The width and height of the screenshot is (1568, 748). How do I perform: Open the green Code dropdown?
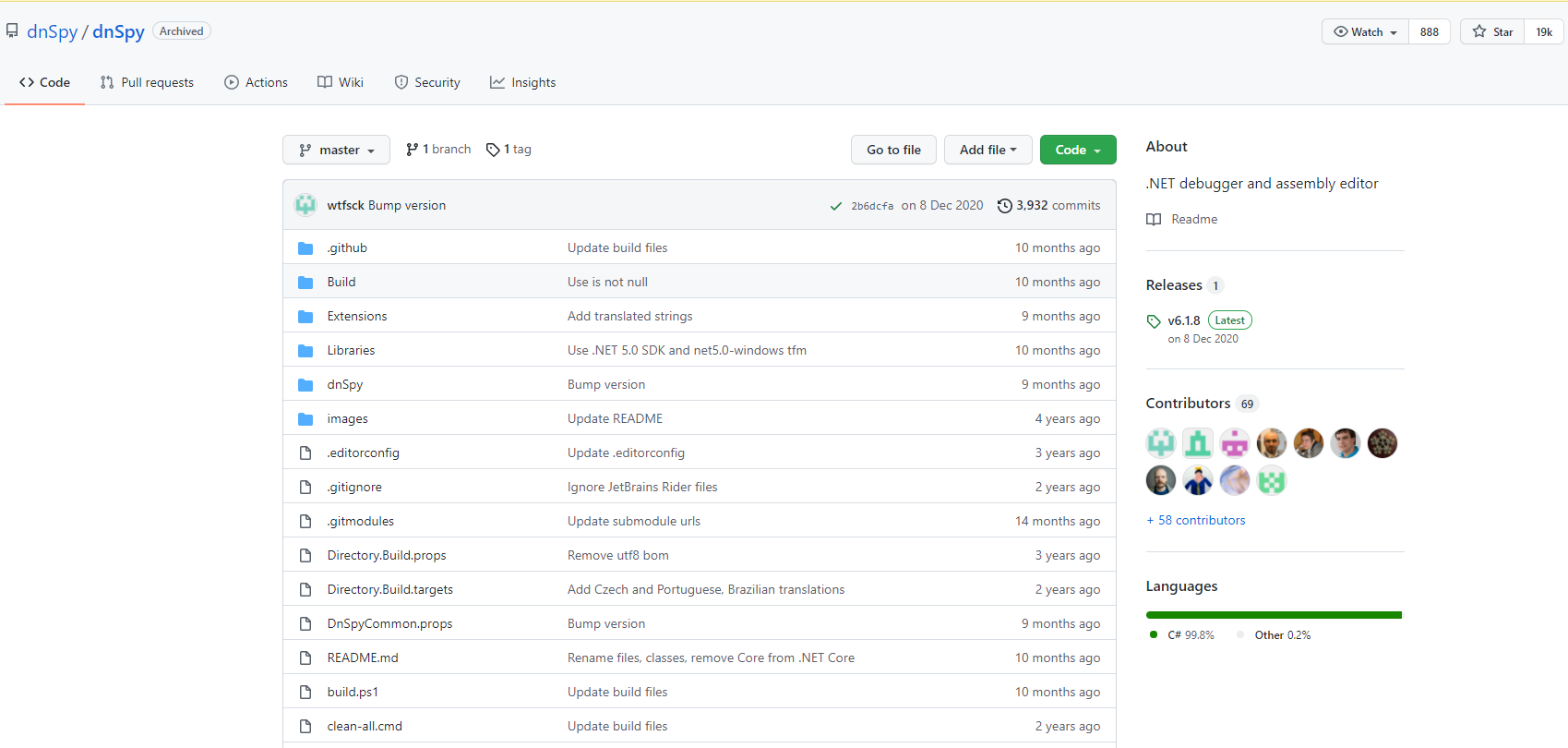1078,150
